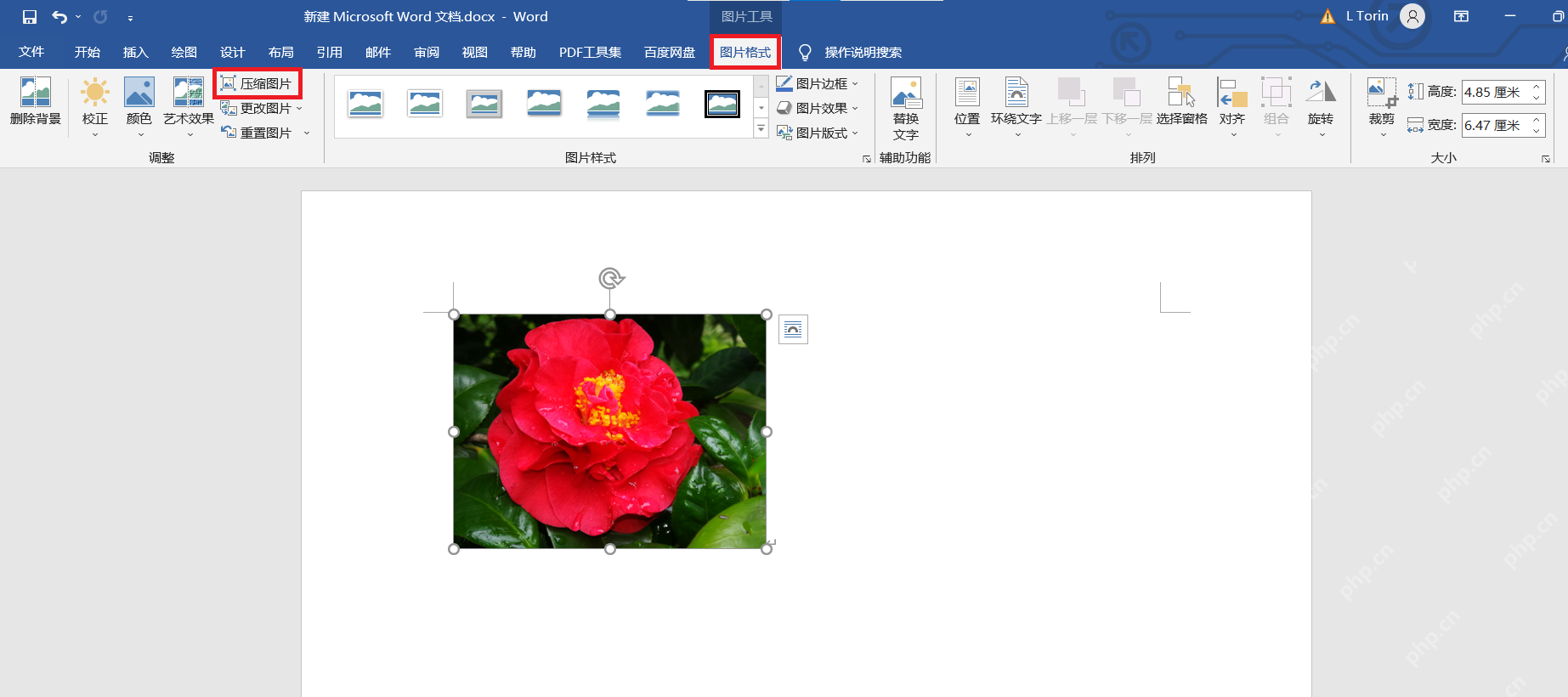Open Wrap Text (环绕文字) menu

[1016, 106]
